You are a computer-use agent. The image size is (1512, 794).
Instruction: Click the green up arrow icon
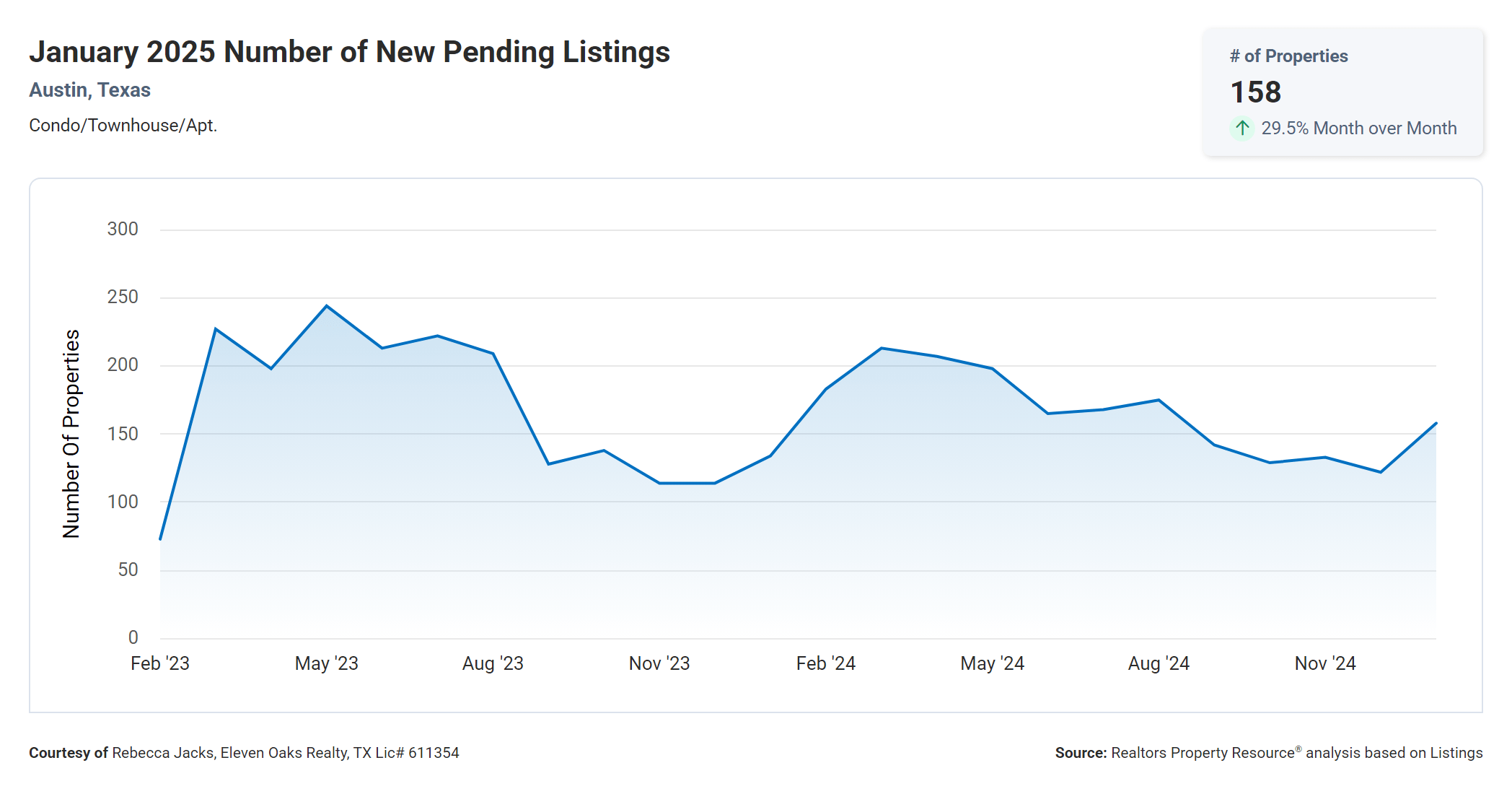click(1241, 128)
